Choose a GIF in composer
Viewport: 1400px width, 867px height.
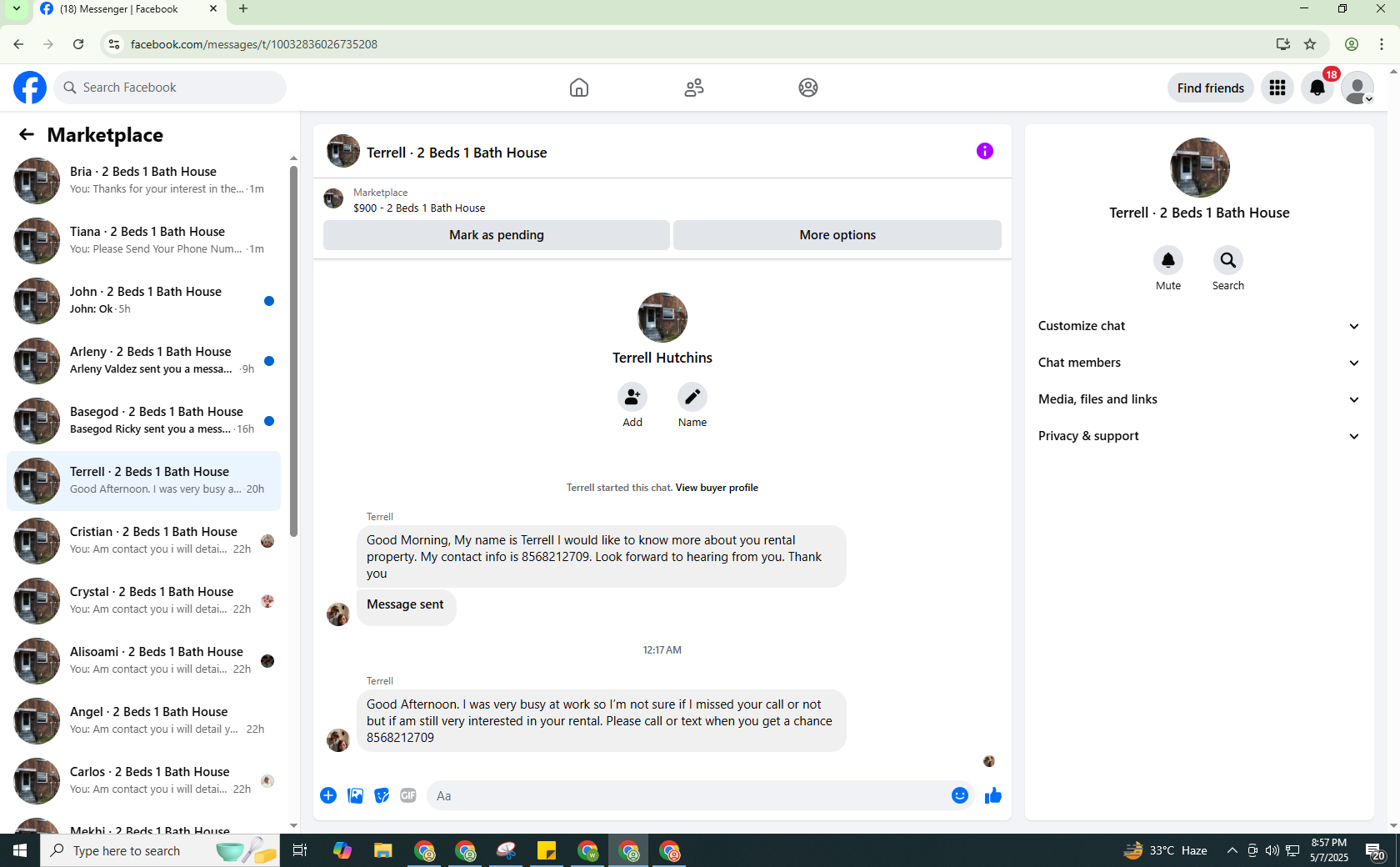coord(408,795)
